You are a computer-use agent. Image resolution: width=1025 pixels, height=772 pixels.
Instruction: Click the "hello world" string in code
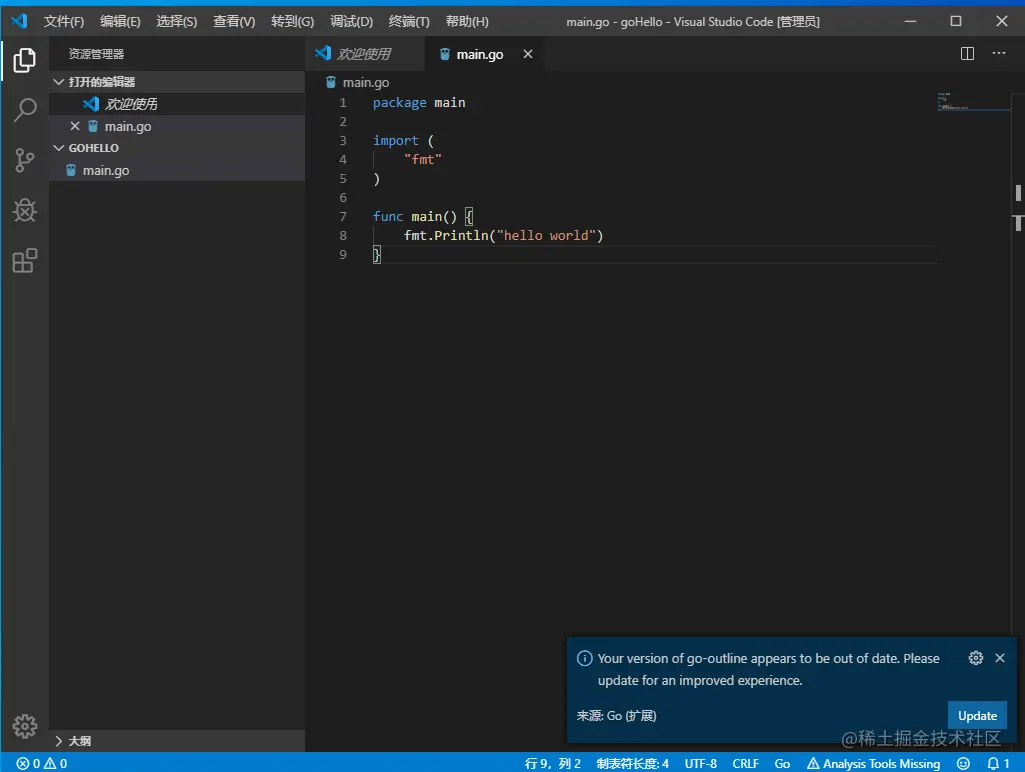click(x=546, y=235)
